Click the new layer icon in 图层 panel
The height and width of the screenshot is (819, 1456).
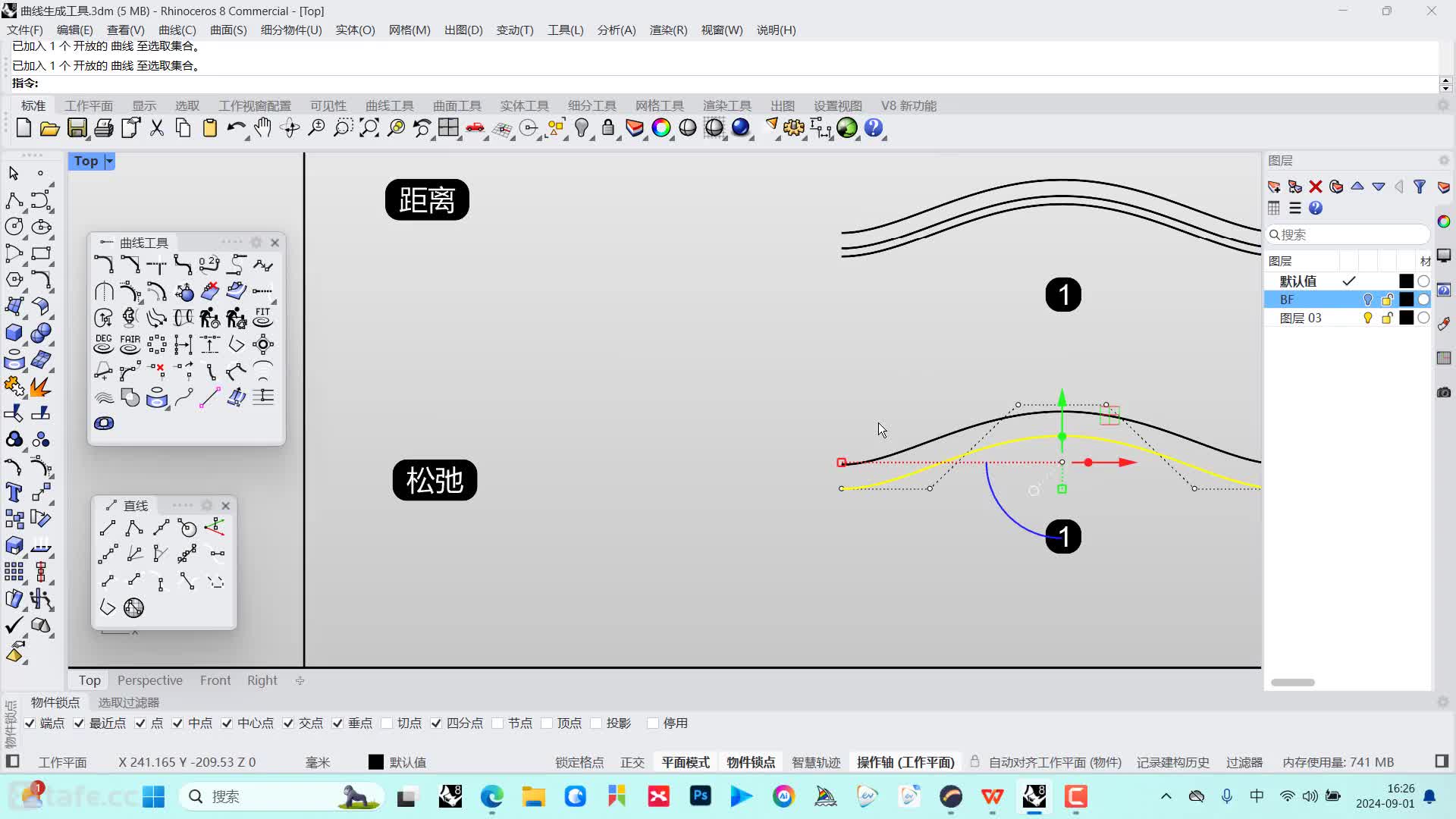pyautogui.click(x=1274, y=187)
